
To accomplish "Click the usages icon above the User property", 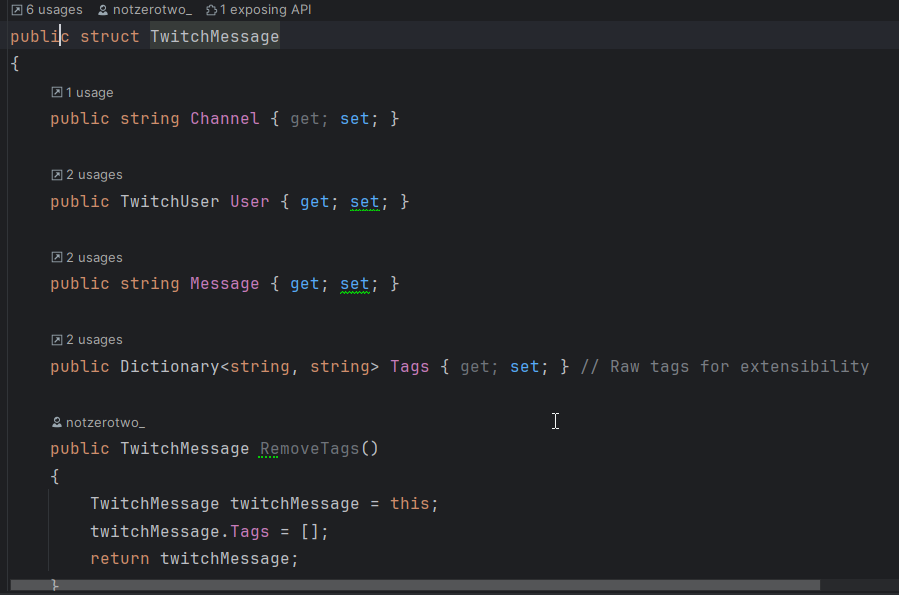I will [57, 175].
